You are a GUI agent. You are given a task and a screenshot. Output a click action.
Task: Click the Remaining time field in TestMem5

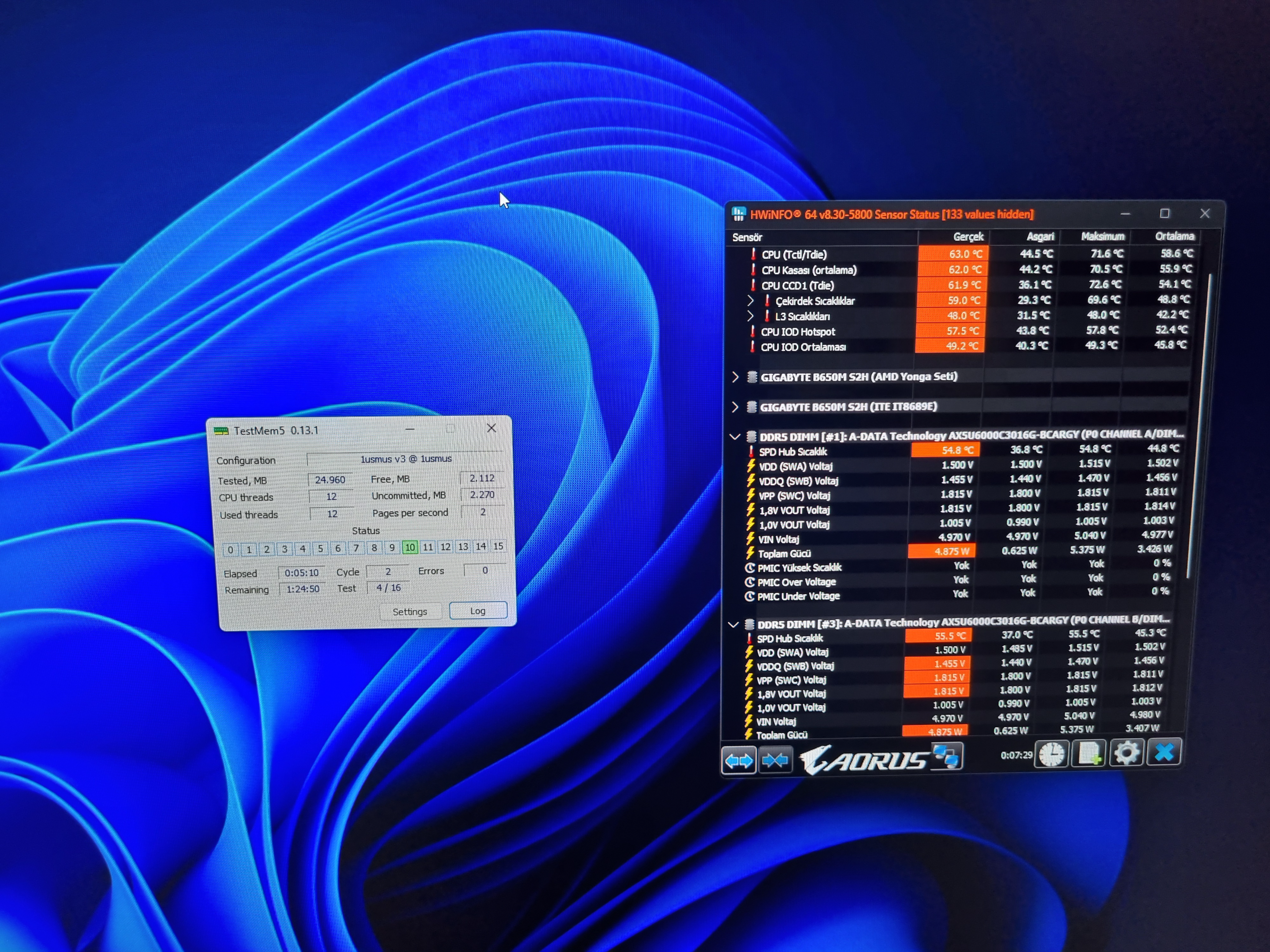point(303,589)
